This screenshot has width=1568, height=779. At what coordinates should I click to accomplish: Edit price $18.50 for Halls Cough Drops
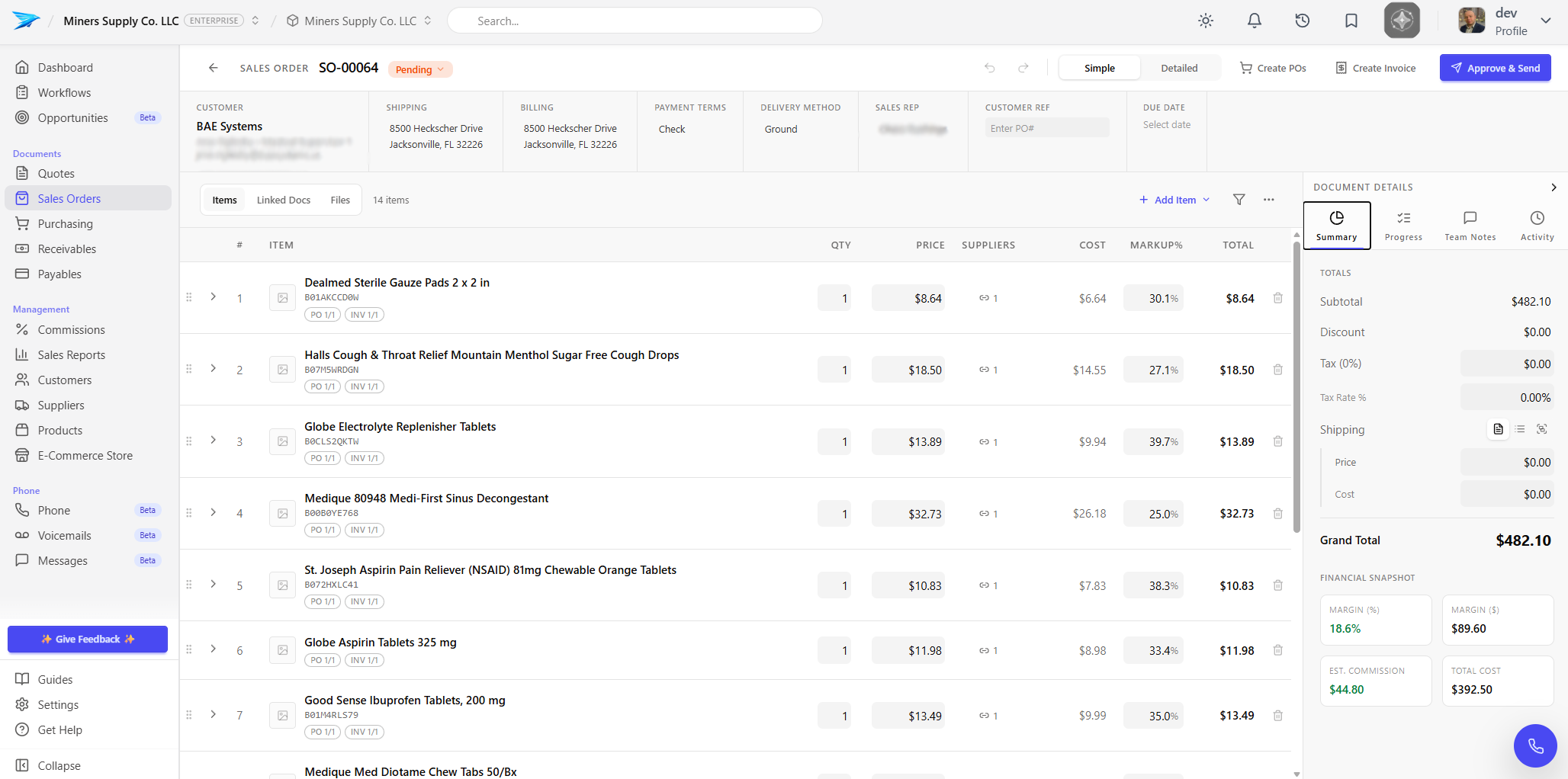pos(908,370)
